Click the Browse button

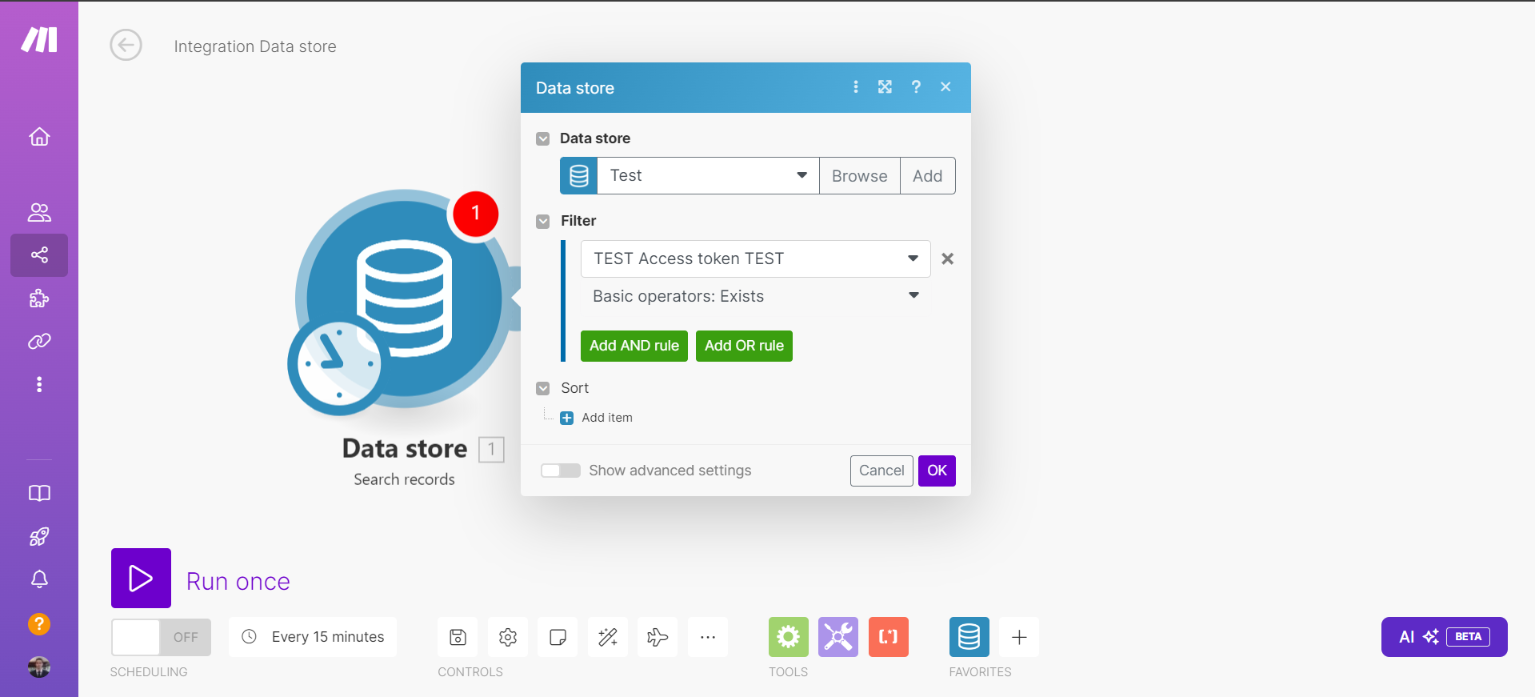[x=860, y=176]
